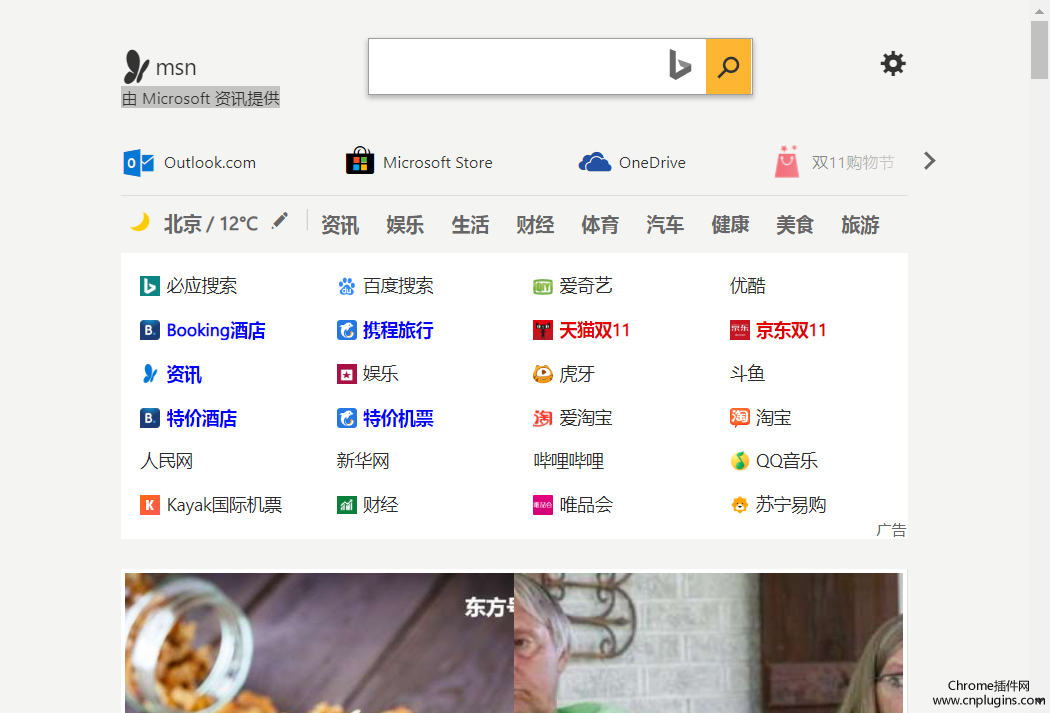Open the 生活 navigation tab
The width and height of the screenshot is (1050, 713).
(x=470, y=225)
